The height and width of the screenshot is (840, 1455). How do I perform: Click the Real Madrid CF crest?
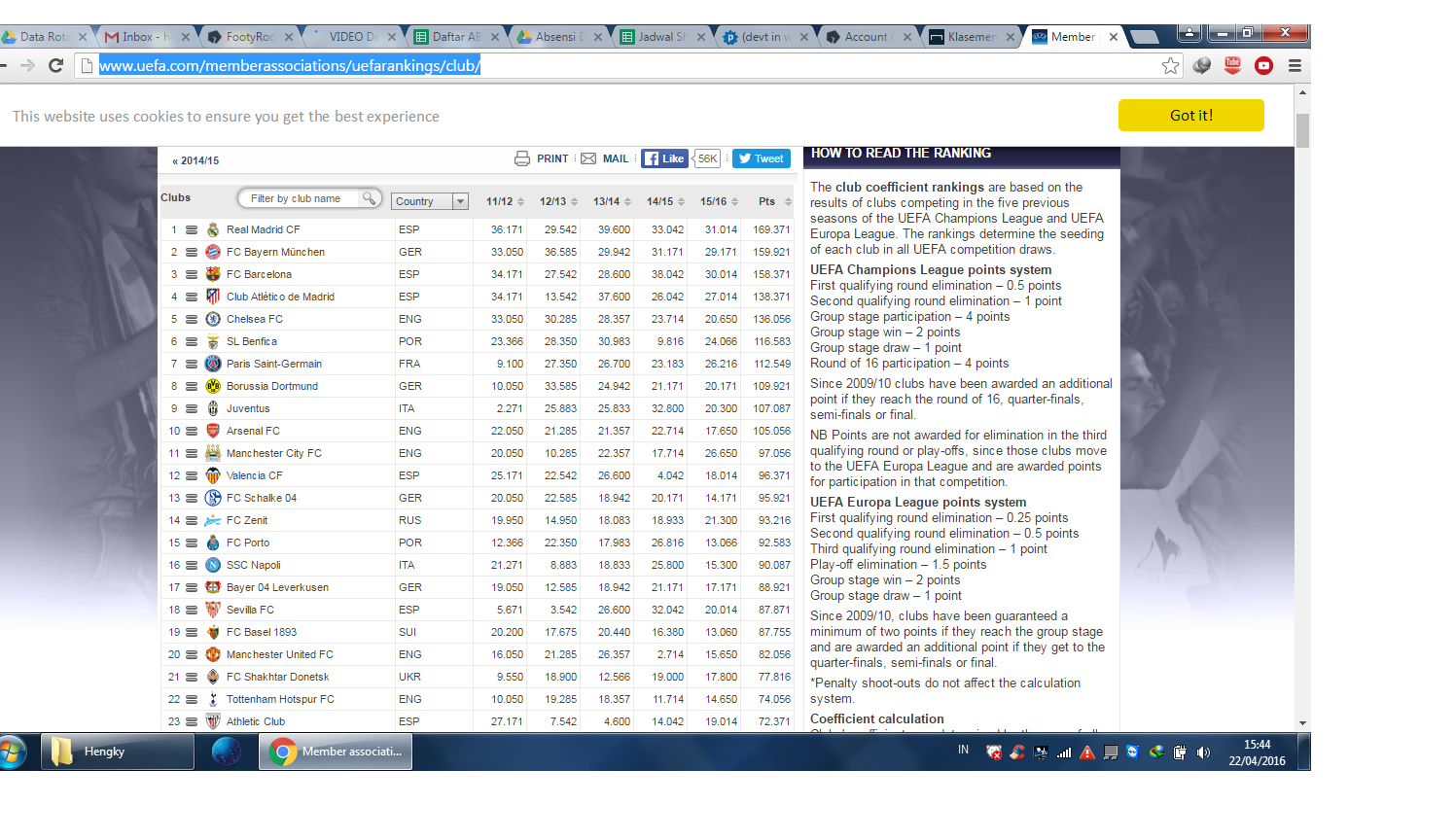pyautogui.click(x=213, y=229)
